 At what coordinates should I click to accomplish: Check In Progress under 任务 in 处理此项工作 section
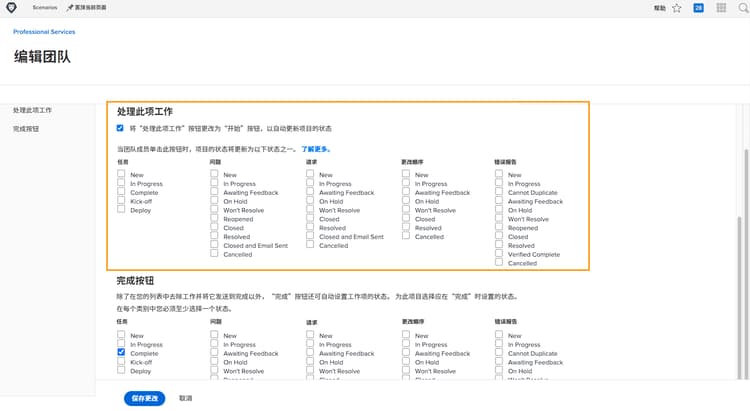tap(121, 182)
